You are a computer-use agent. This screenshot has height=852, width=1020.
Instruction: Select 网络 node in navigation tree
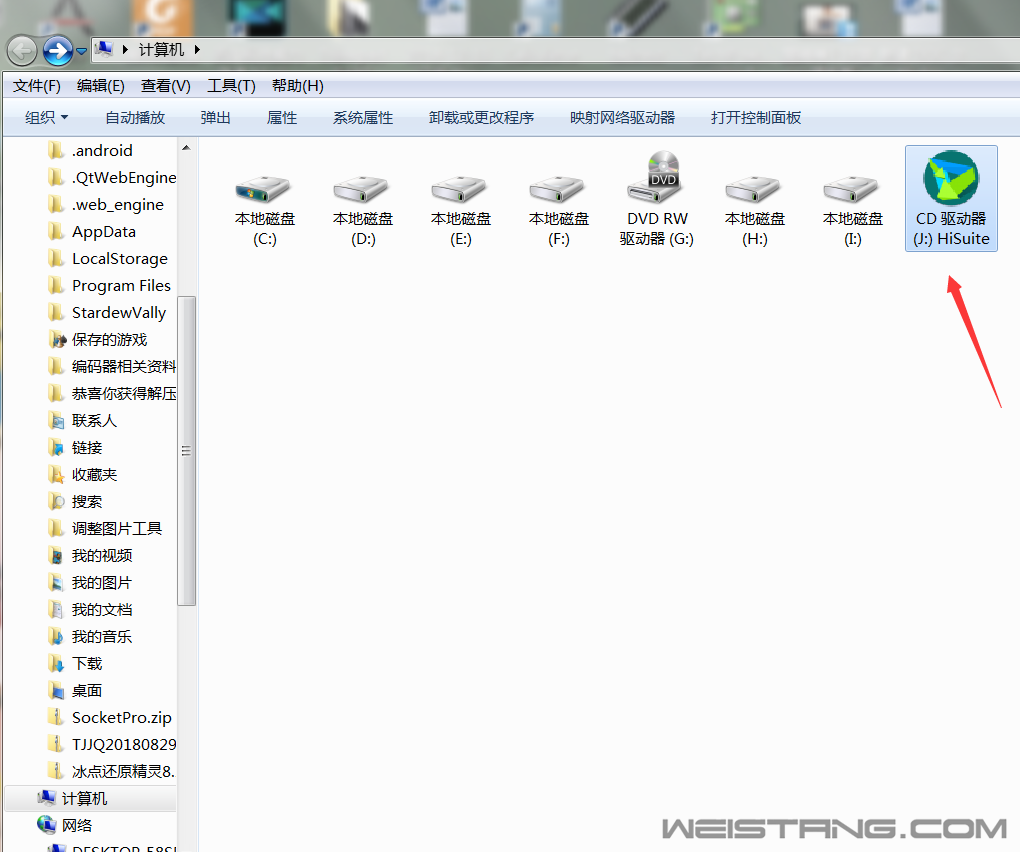coord(65,825)
